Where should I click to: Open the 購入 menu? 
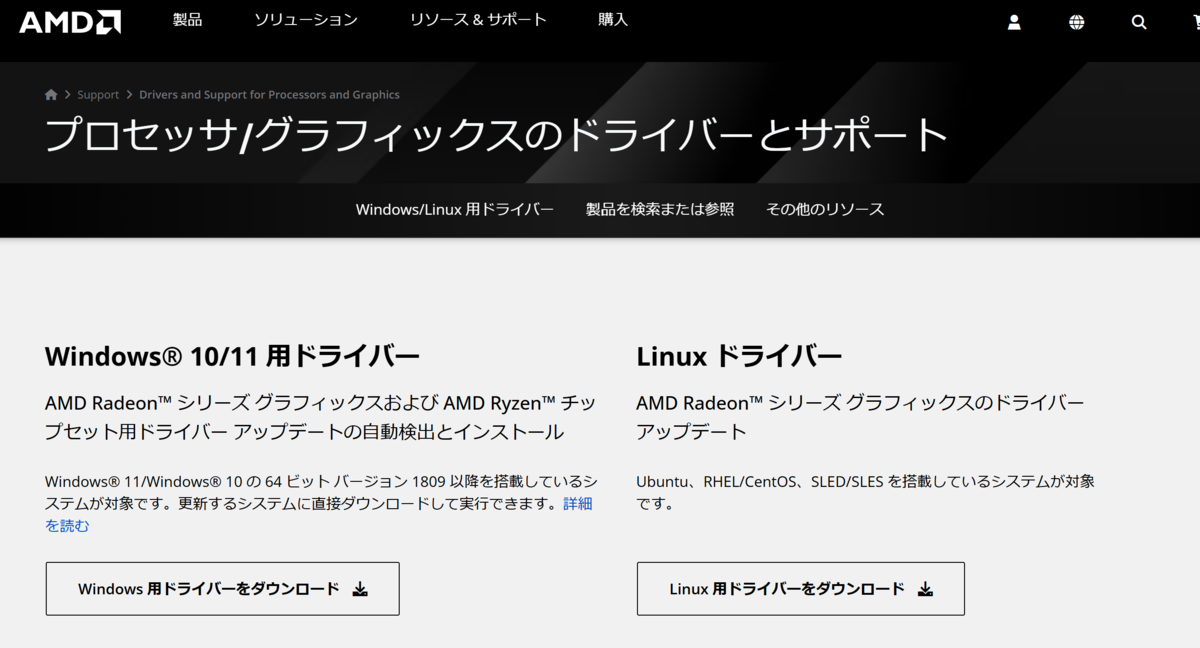[613, 20]
